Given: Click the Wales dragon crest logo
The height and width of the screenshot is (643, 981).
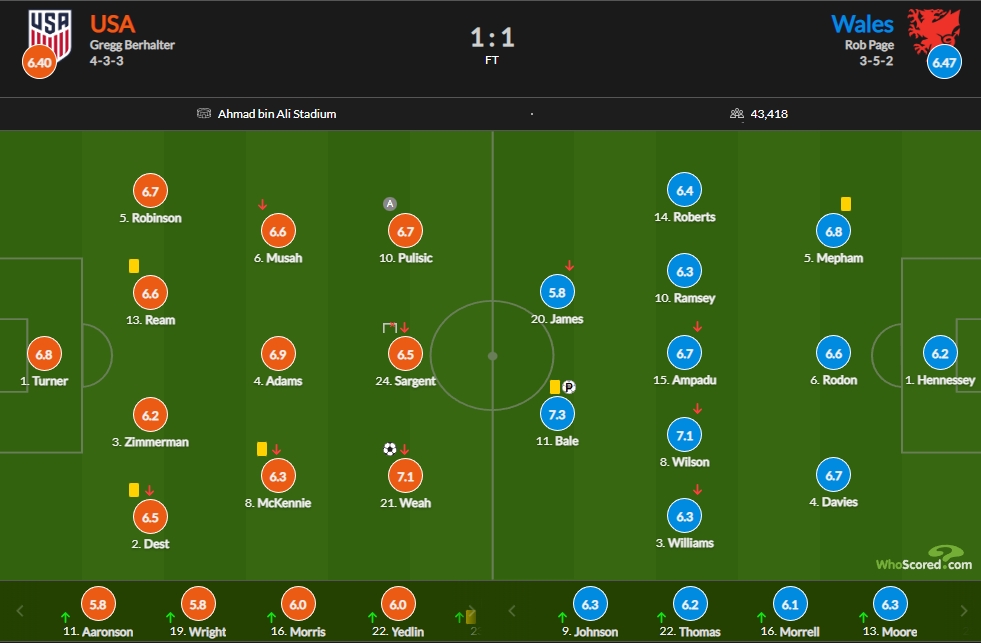Looking at the screenshot, I should (x=933, y=31).
